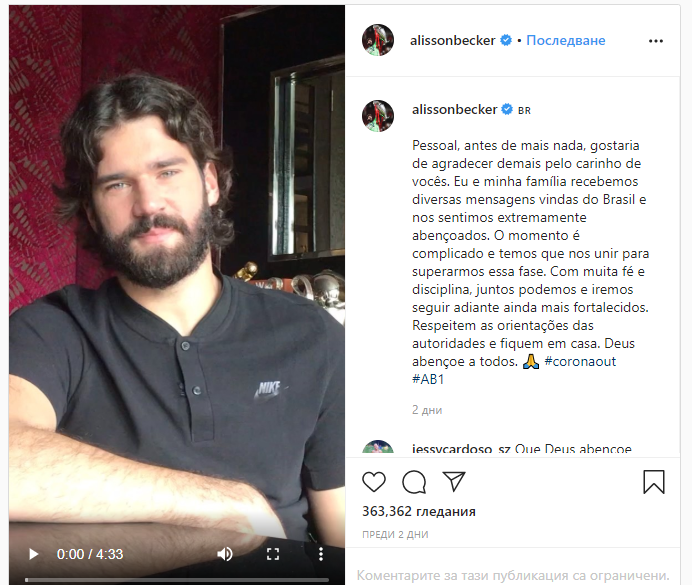Mute the video with speaker icon
The image size is (692, 585).
(x=225, y=554)
